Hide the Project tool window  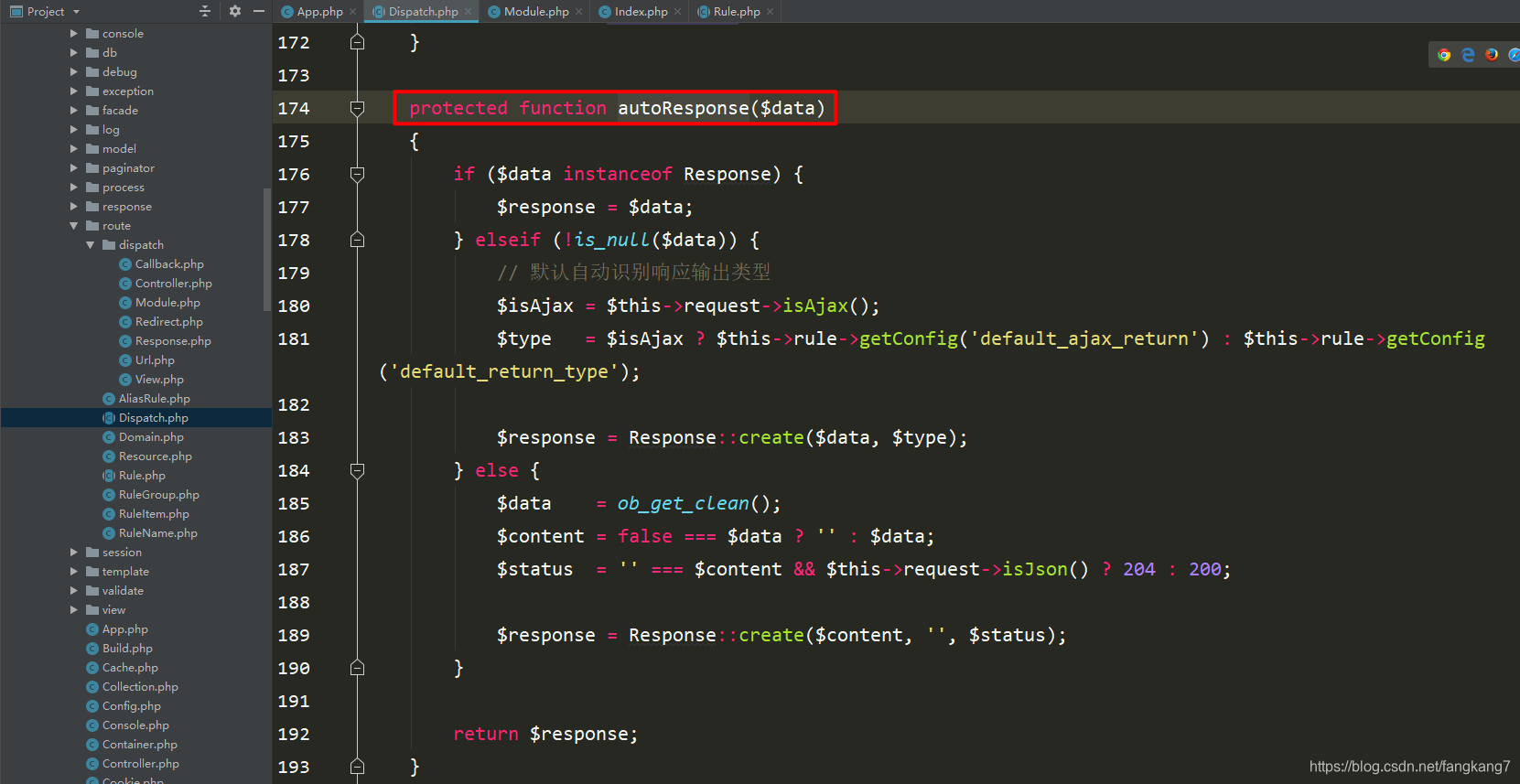259,11
